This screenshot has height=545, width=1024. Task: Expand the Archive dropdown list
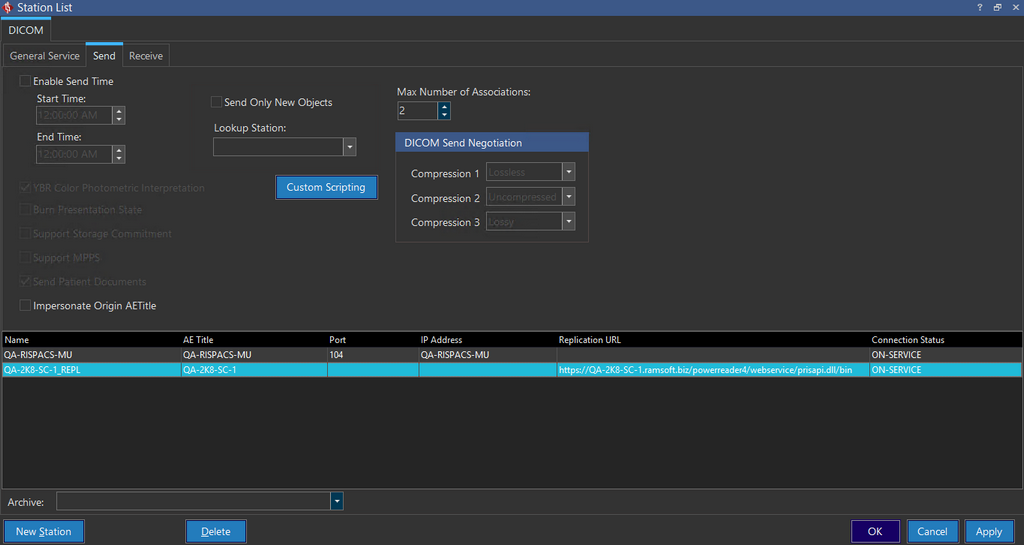(337, 501)
